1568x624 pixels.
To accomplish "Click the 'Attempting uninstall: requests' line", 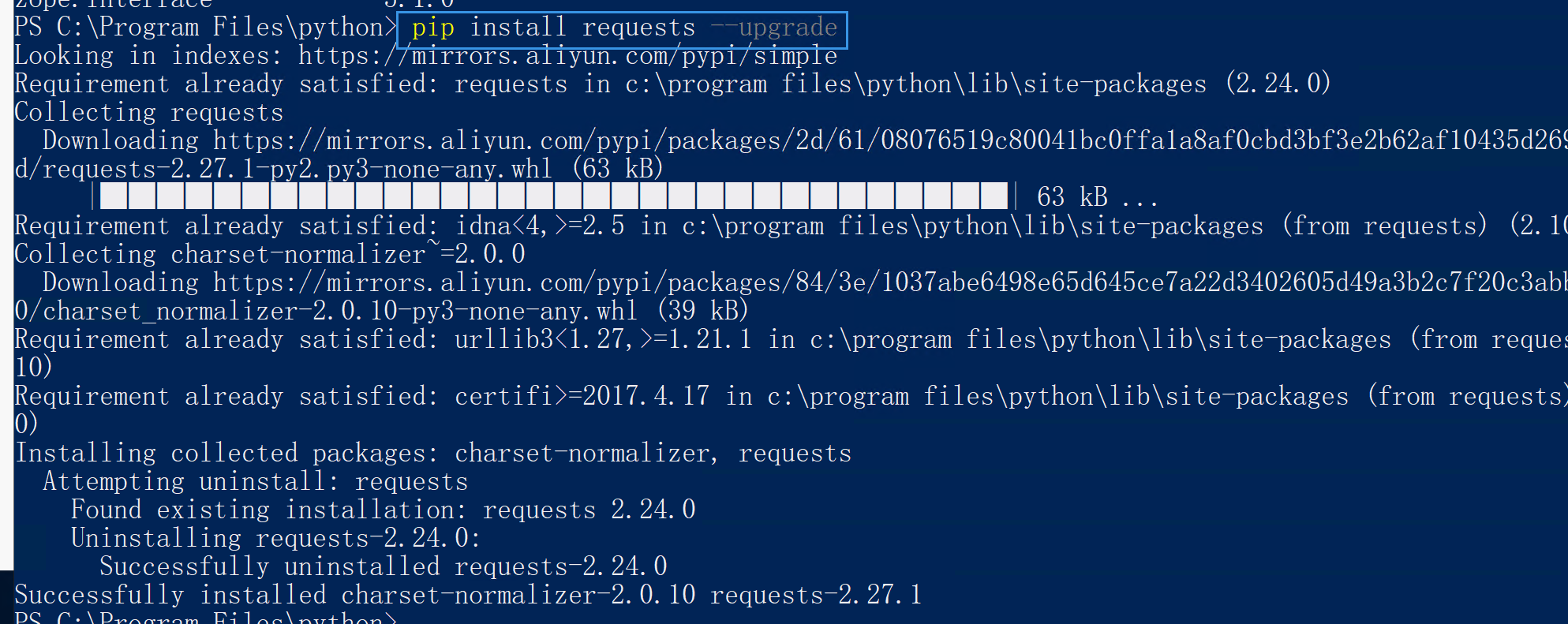I will point(256,481).
